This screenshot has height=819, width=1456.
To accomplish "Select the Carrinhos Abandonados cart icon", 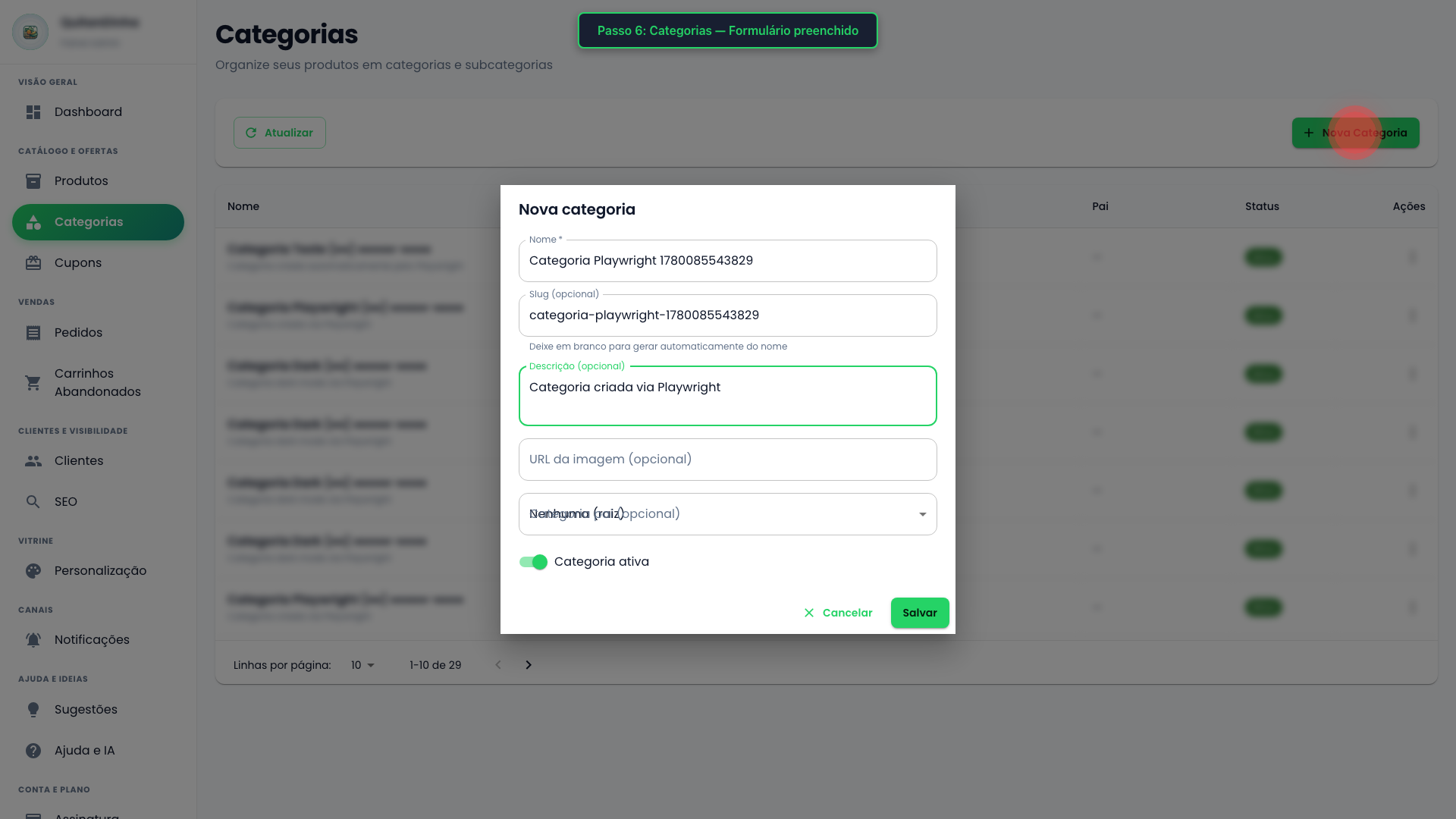I will (x=33, y=383).
